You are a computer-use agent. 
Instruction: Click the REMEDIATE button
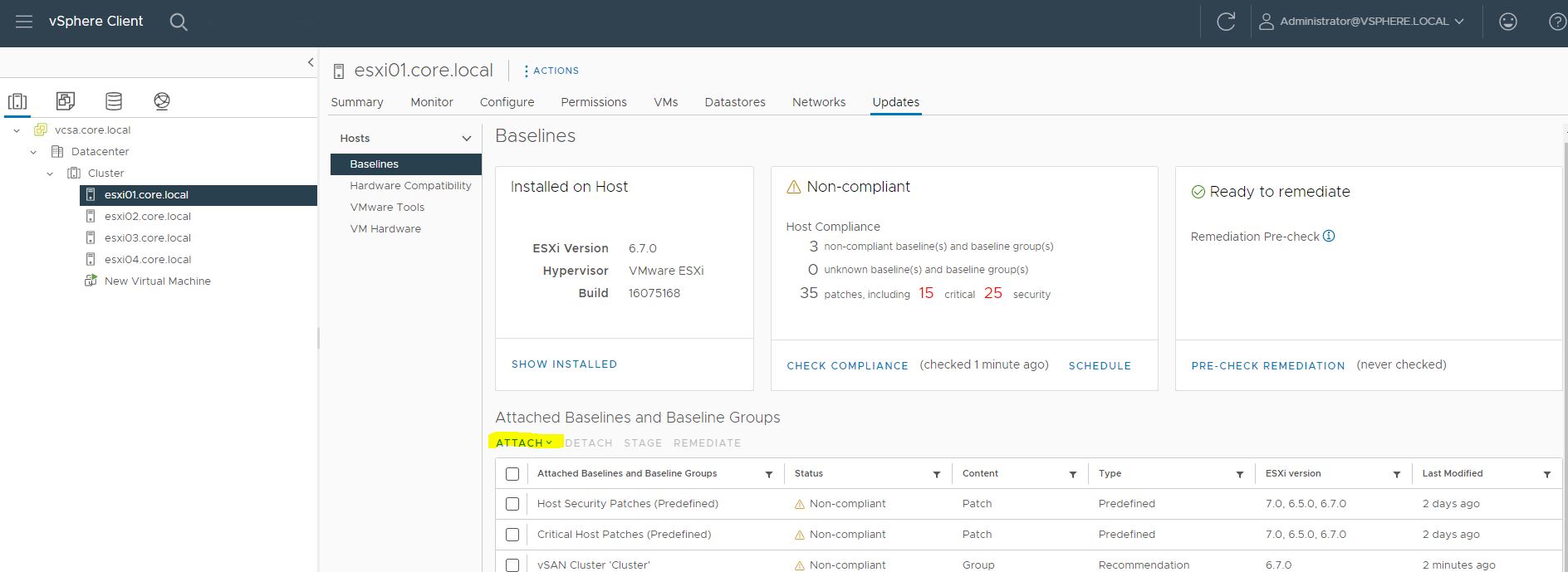pos(707,443)
